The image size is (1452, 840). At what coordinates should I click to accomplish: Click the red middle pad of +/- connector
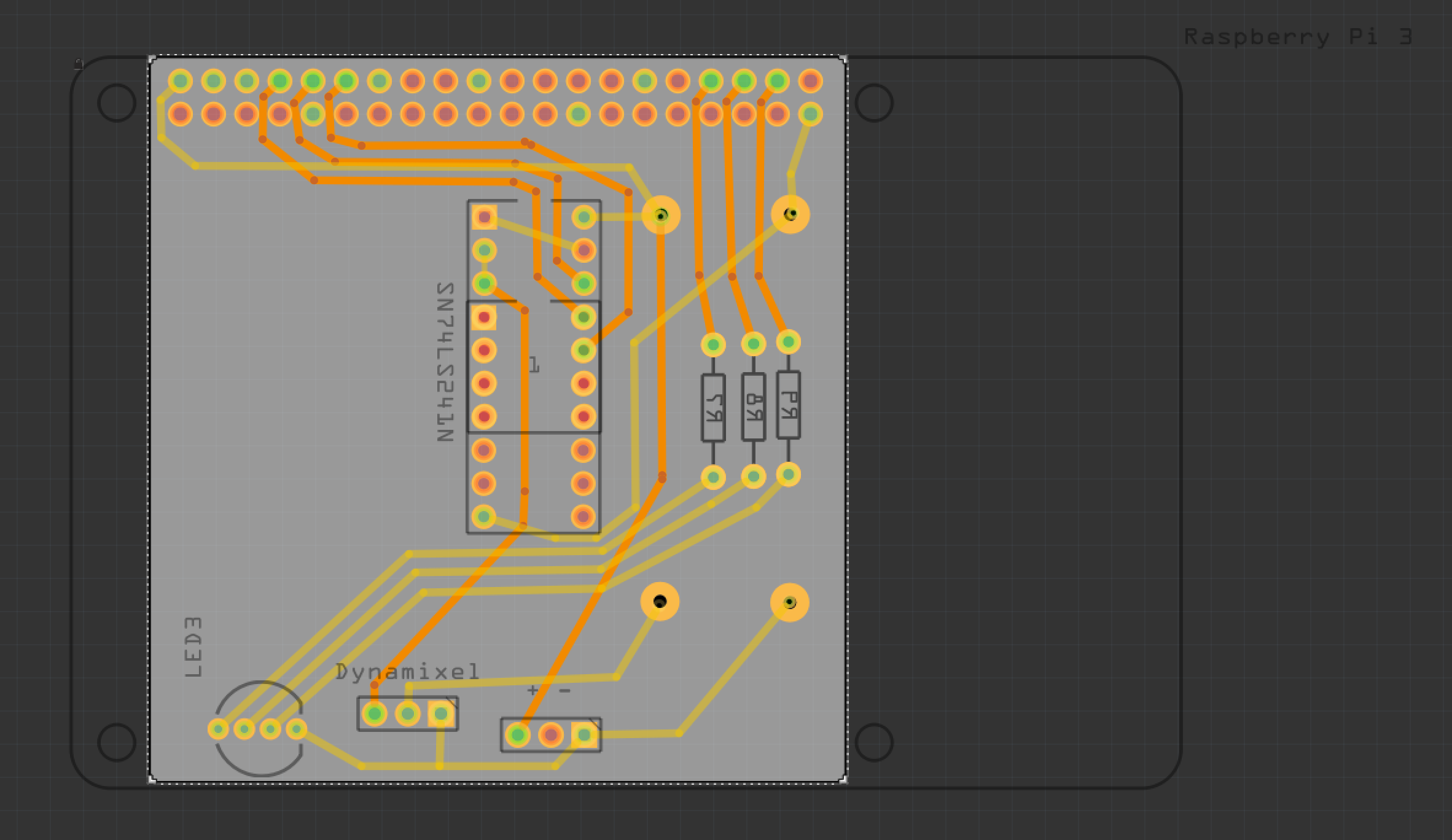551,734
